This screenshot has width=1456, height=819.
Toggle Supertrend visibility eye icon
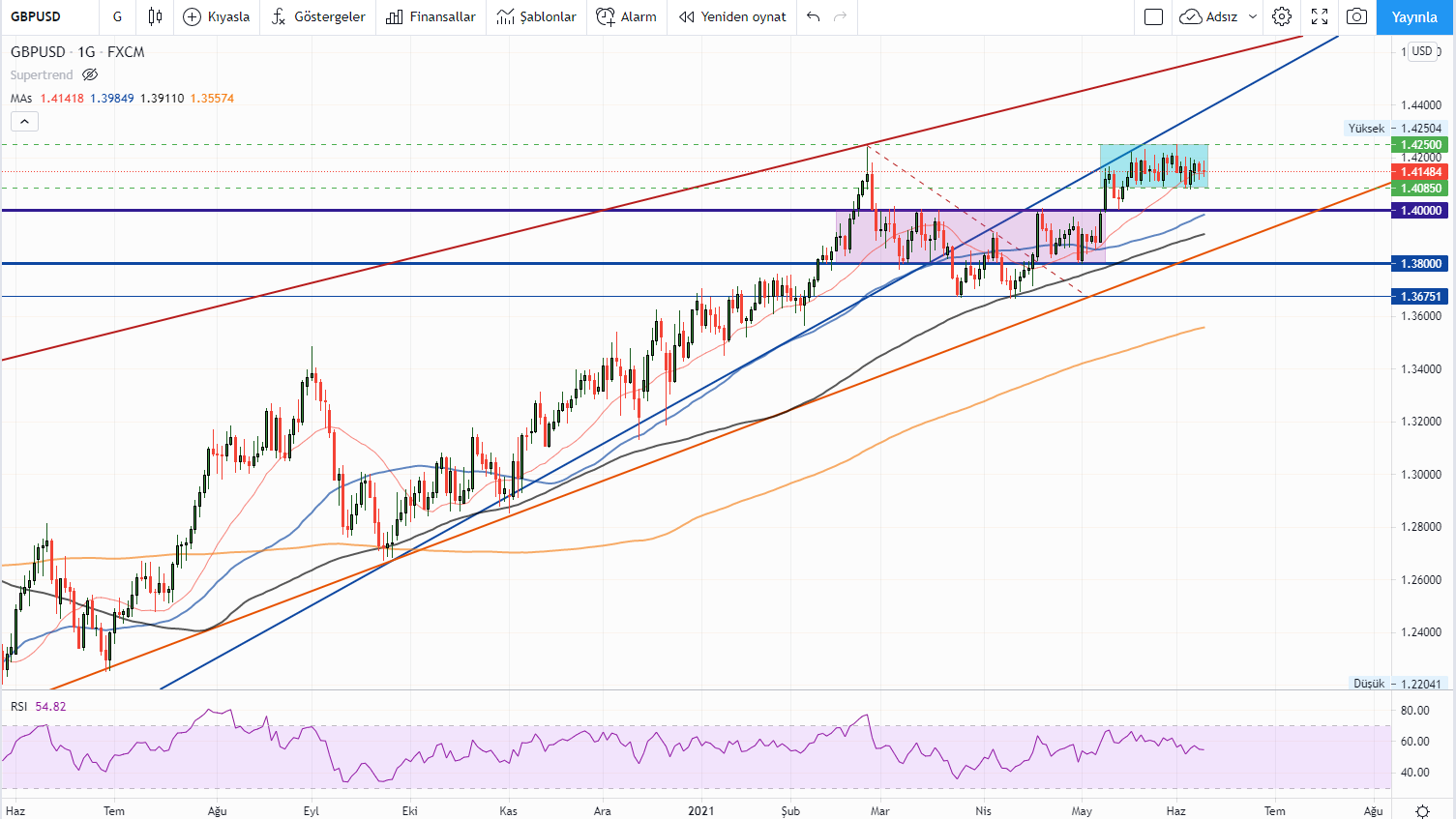[x=90, y=74]
